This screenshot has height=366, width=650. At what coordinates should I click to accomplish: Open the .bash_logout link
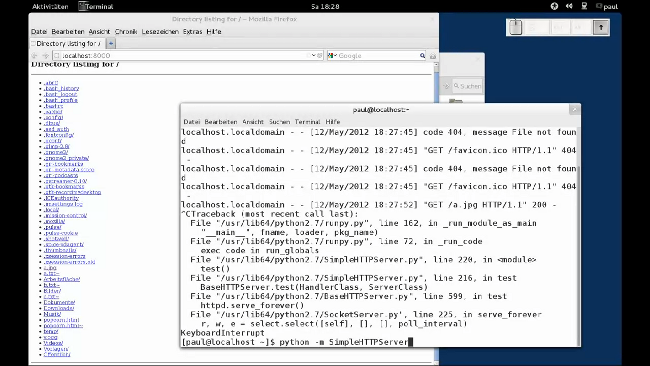coord(60,94)
